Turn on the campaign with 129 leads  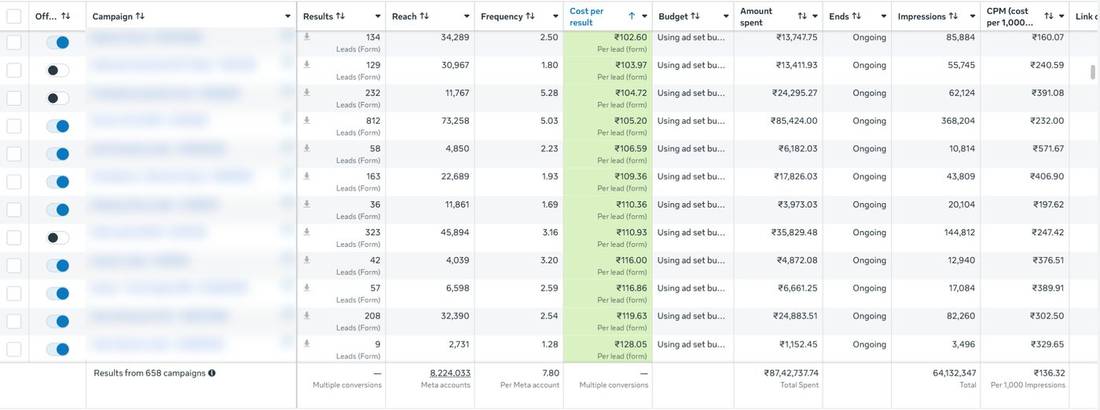pos(58,70)
